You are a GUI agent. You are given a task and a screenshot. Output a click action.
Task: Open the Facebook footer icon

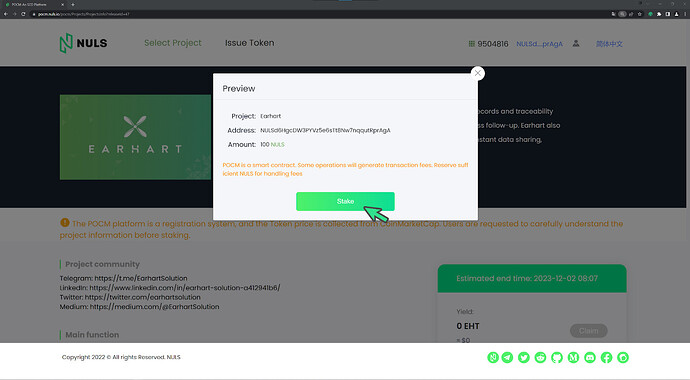[x=606, y=358]
